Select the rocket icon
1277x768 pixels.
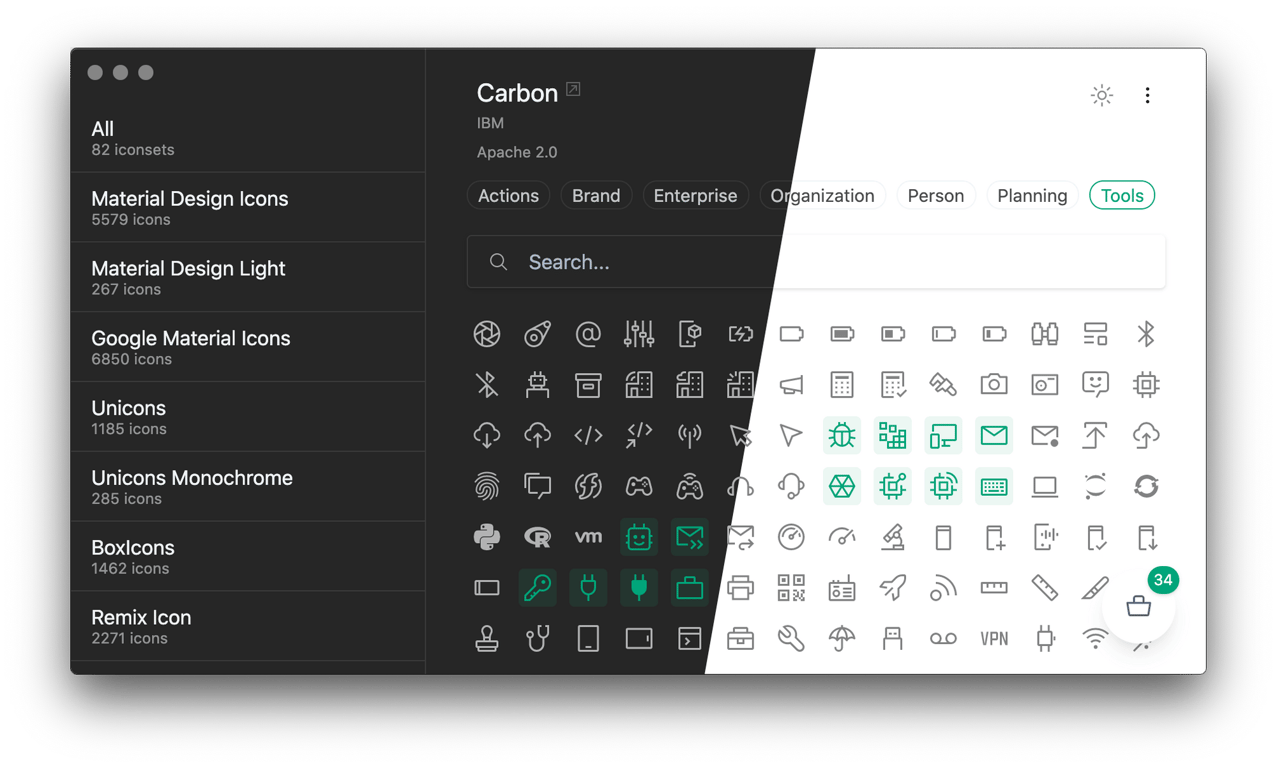[x=893, y=587]
